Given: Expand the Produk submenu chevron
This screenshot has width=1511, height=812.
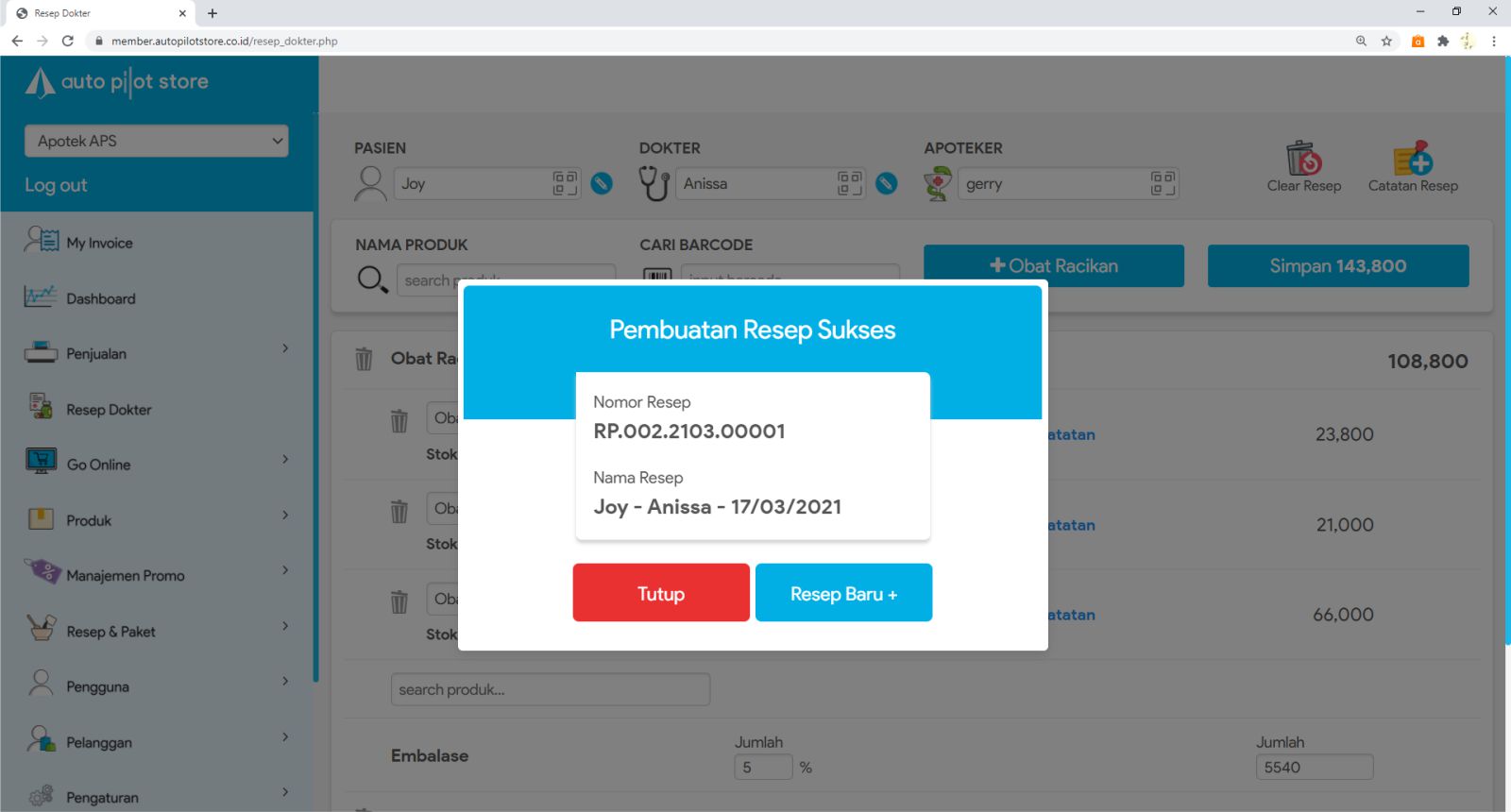Looking at the screenshot, I should (x=285, y=516).
